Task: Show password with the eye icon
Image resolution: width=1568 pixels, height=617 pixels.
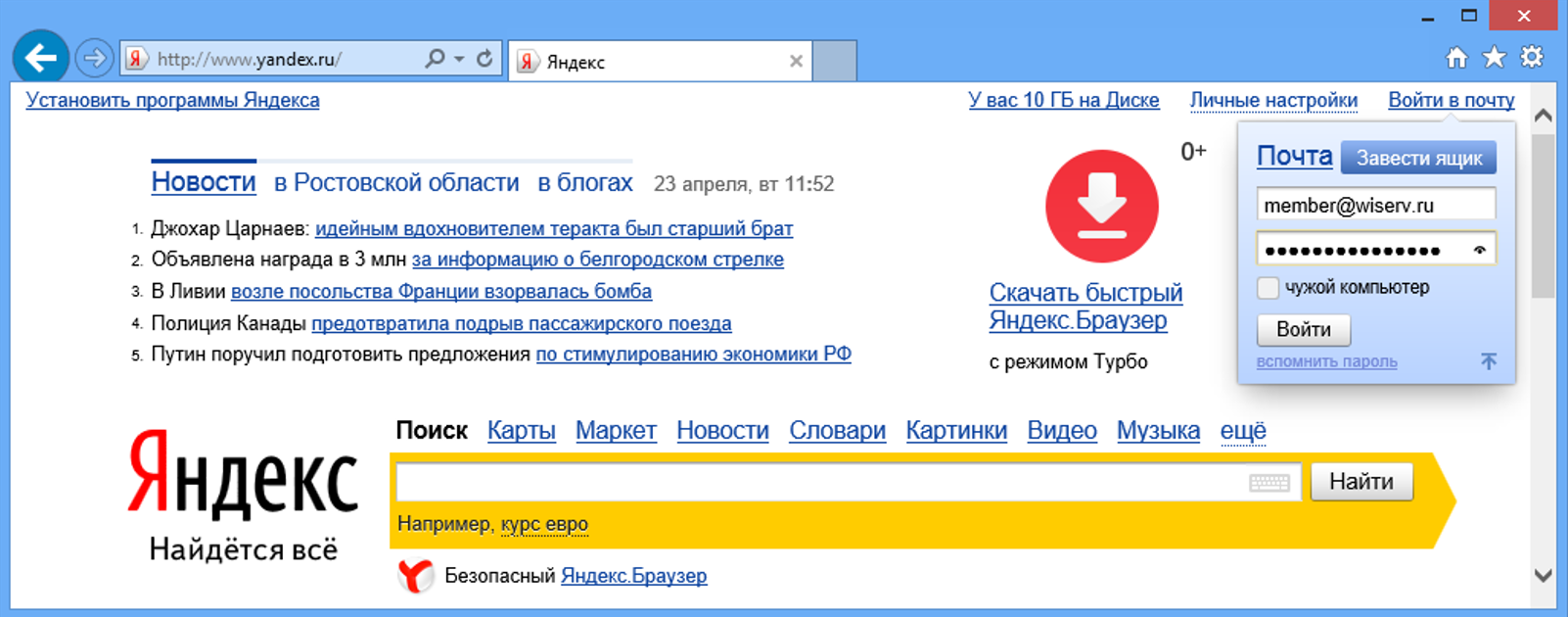Action: [x=1480, y=250]
